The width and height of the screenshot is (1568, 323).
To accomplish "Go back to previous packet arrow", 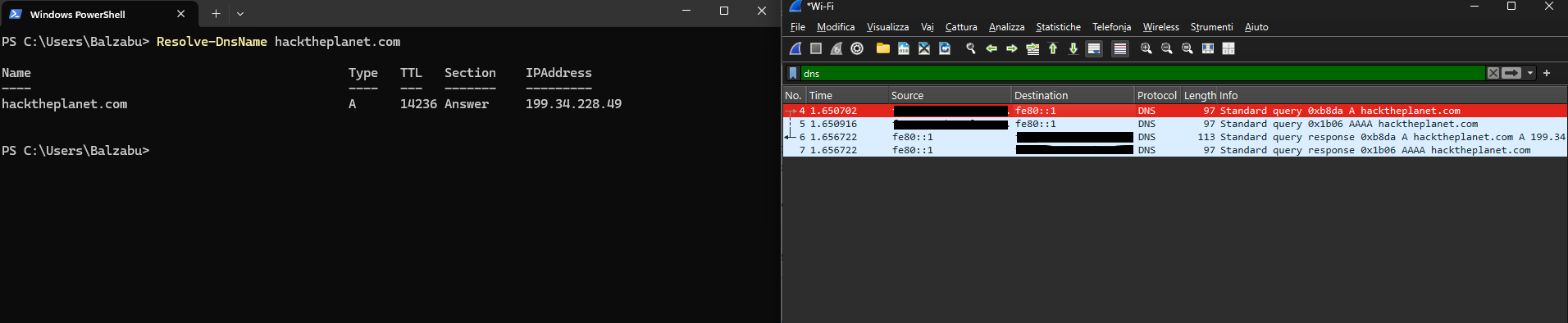I will tap(991, 48).
